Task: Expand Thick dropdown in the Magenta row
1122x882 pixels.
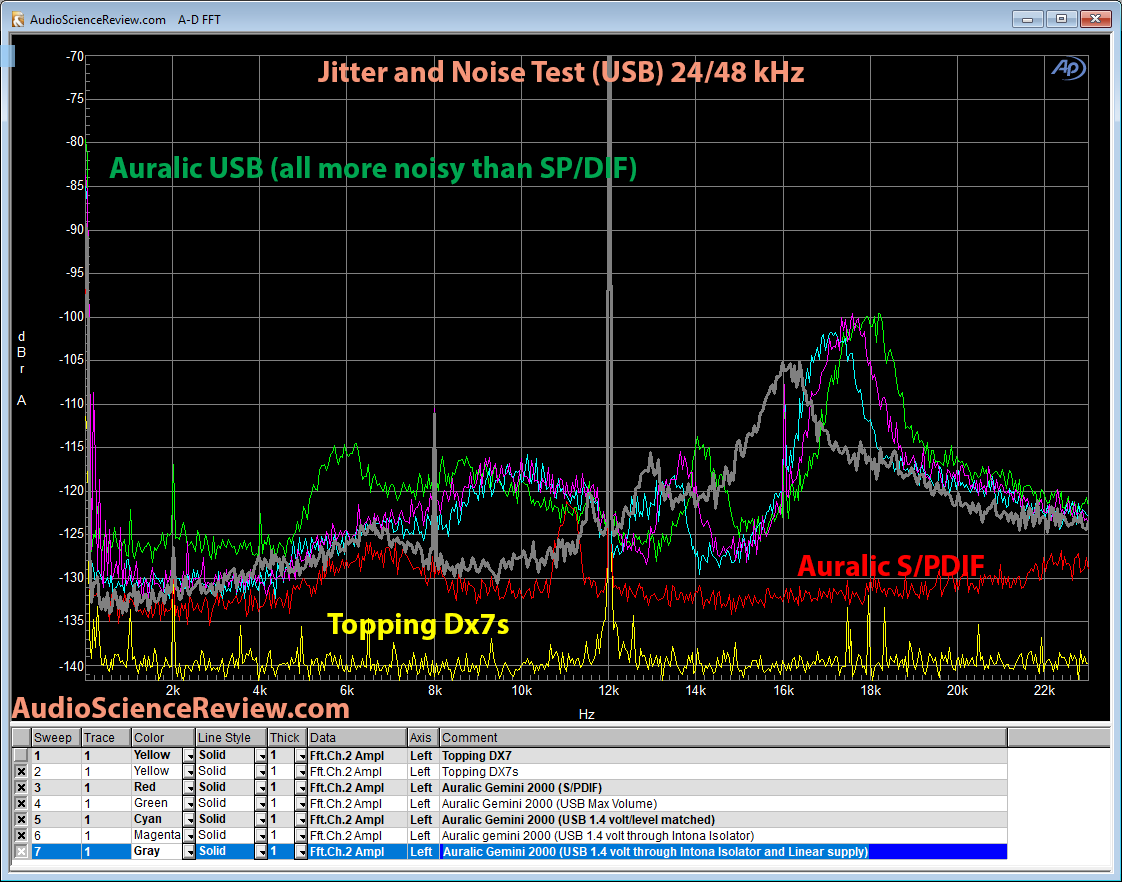Action: pos(301,836)
